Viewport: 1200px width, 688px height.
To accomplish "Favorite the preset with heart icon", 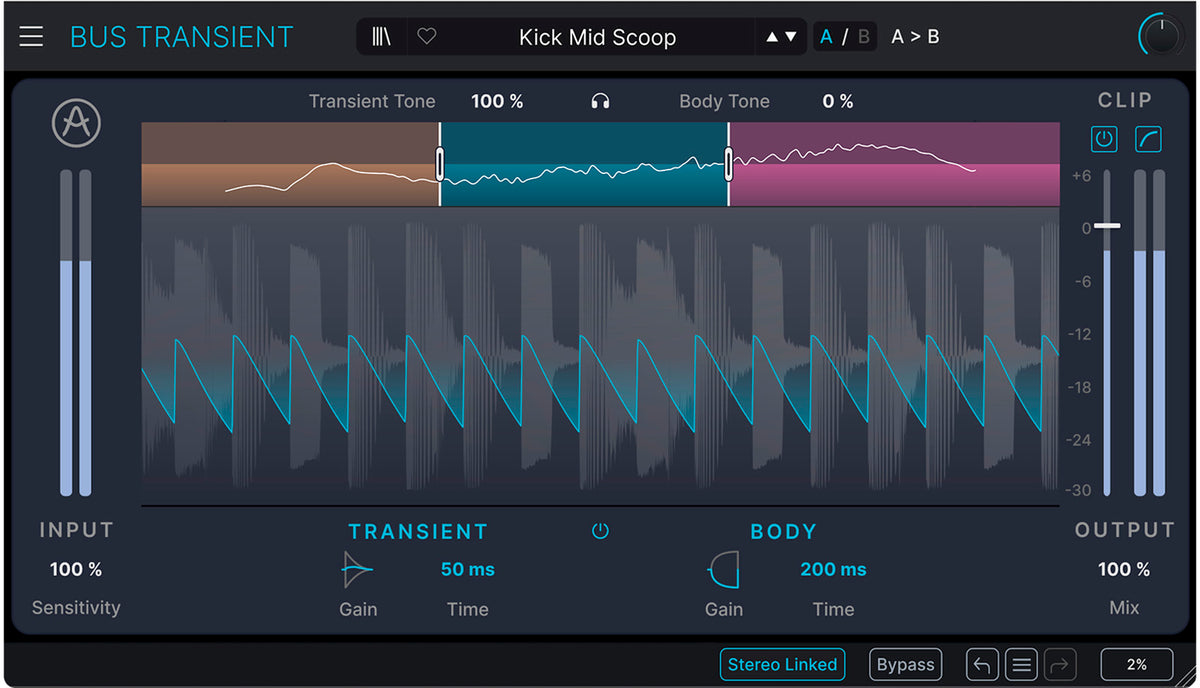I will (427, 37).
